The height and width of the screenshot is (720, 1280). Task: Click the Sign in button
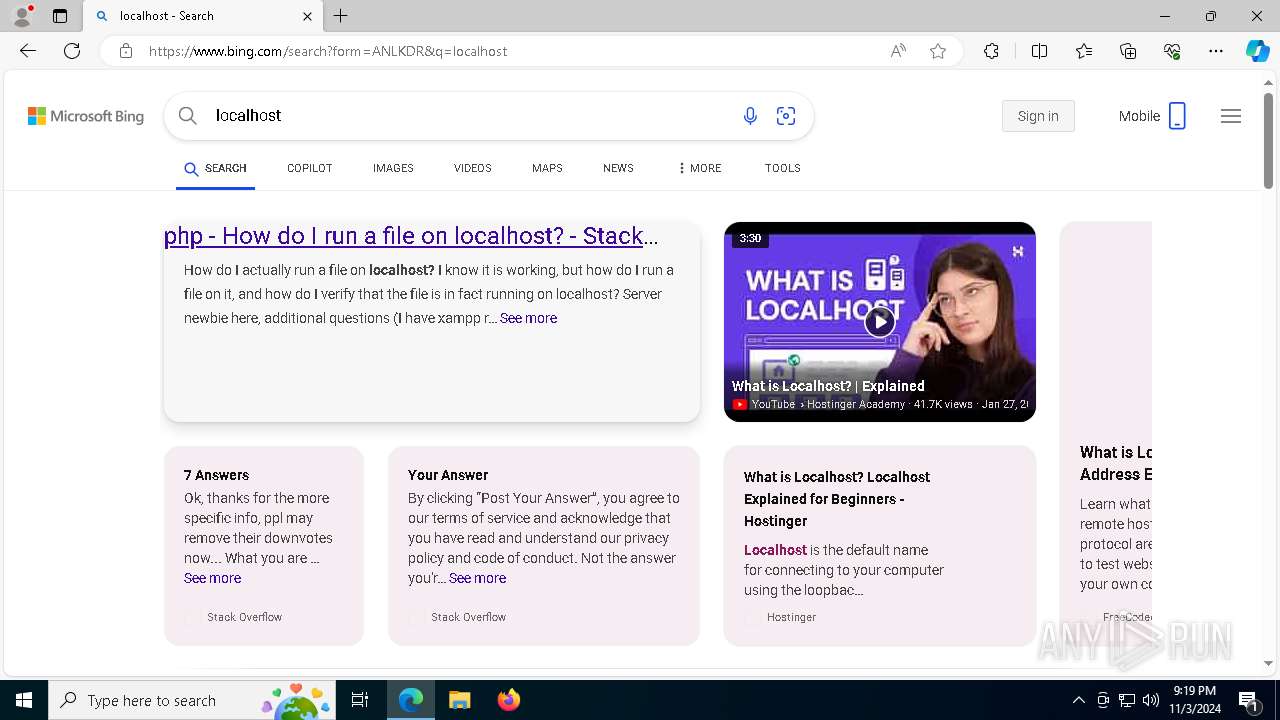[x=1038, y=116]
